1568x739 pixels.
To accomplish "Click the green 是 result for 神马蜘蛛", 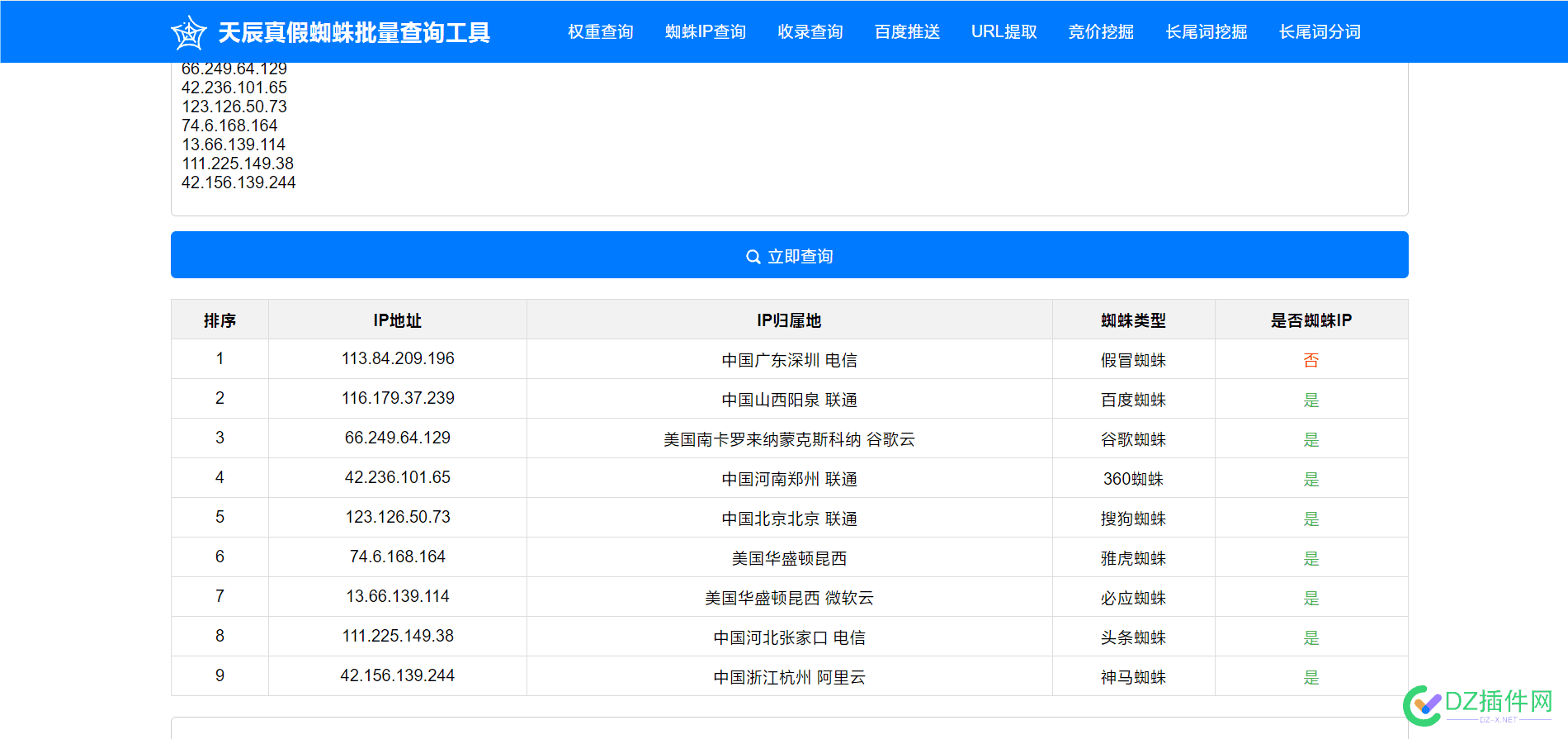I will [1311, 677].
